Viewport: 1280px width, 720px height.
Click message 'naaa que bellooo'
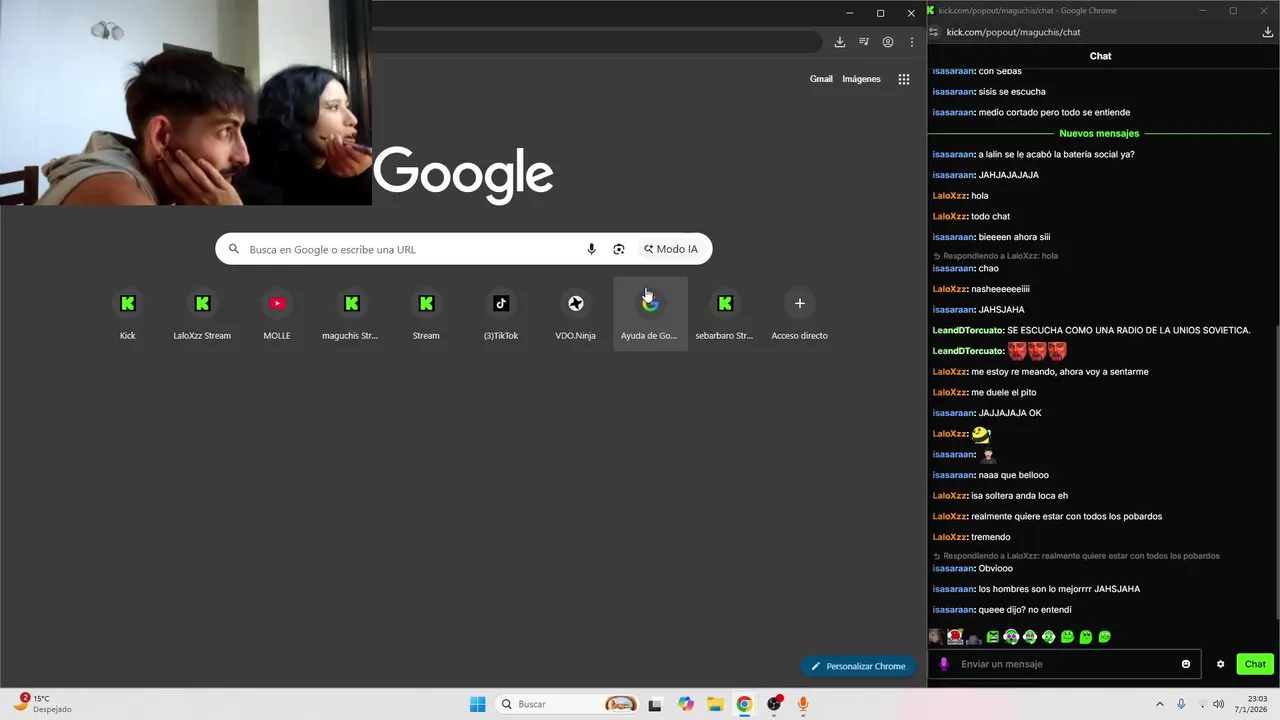1013,475
